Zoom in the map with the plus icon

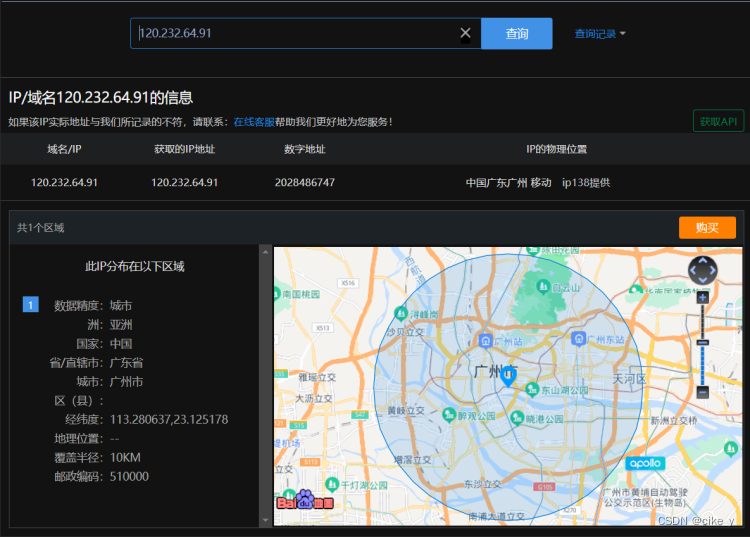pyautogui.click(x=702, y=298)
